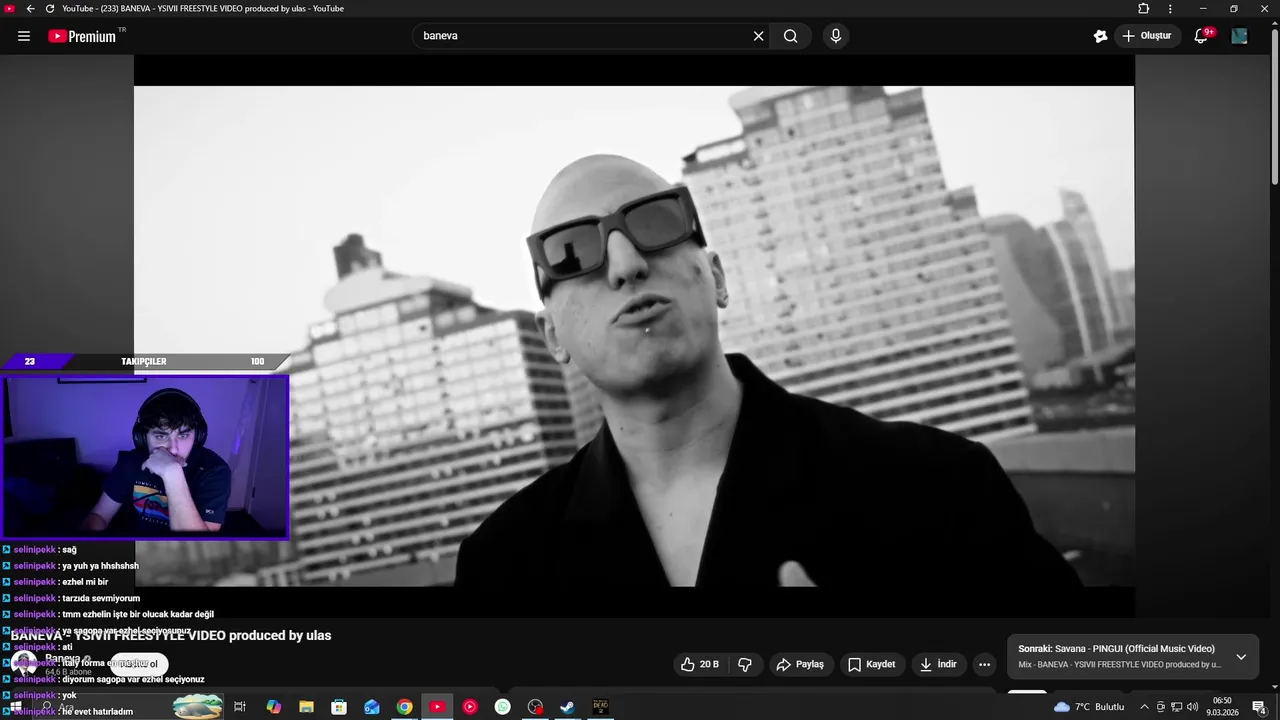Start voice search with microphone

pyautogui.click(x=836, y=36)
